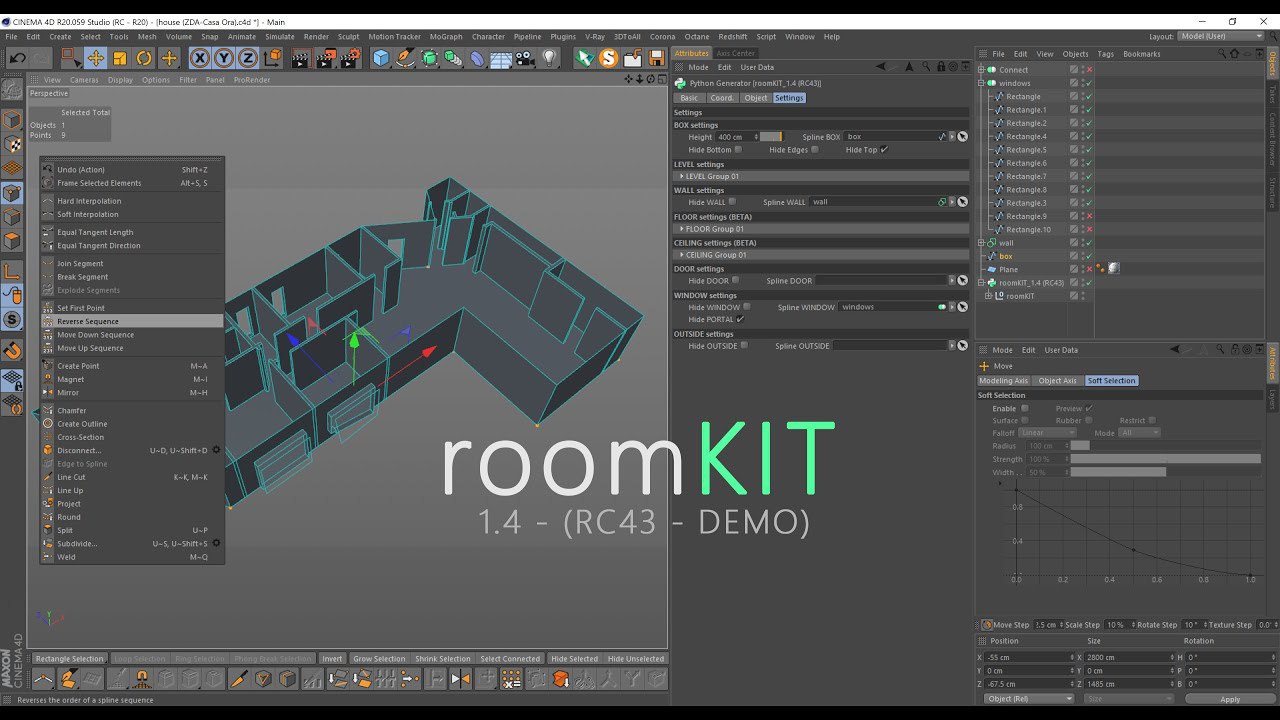Switch to the Coord. tab
Image resolution: width=1280 pixels, height=720 pixels.
click(x=722, y=98)
